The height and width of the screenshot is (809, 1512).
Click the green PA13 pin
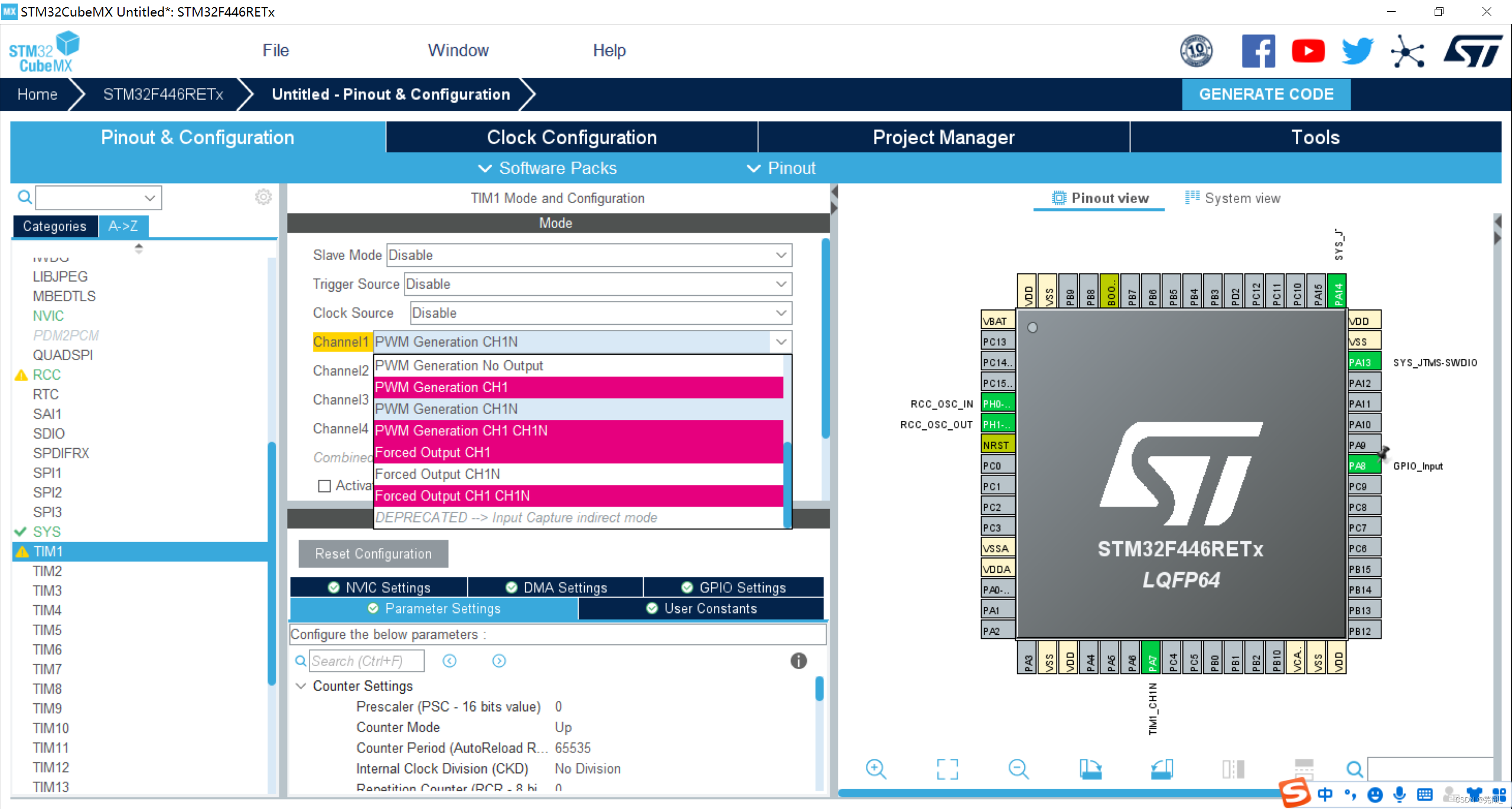click(x=1364, y=362)
